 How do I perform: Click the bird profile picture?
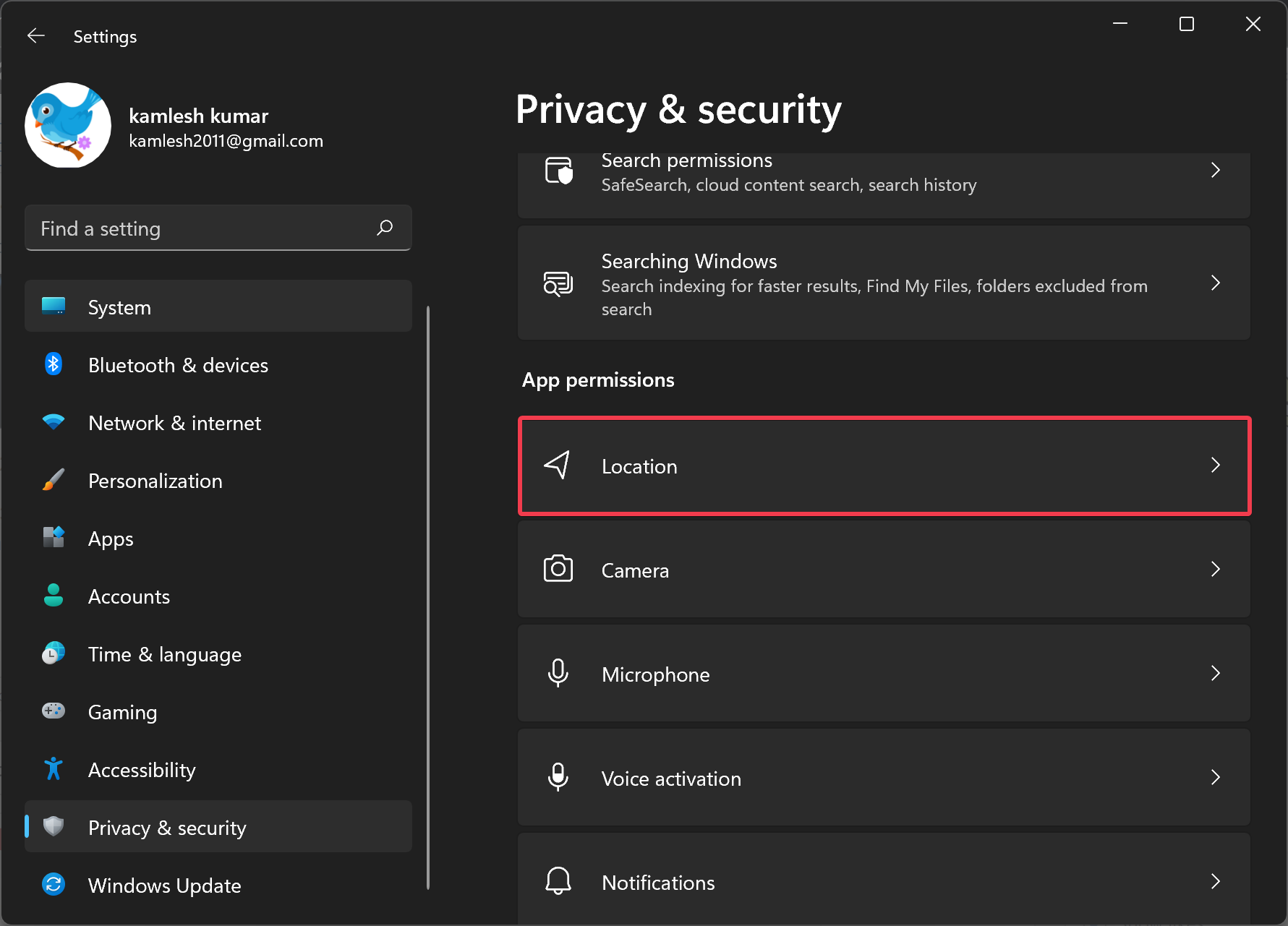coord(68,125)
